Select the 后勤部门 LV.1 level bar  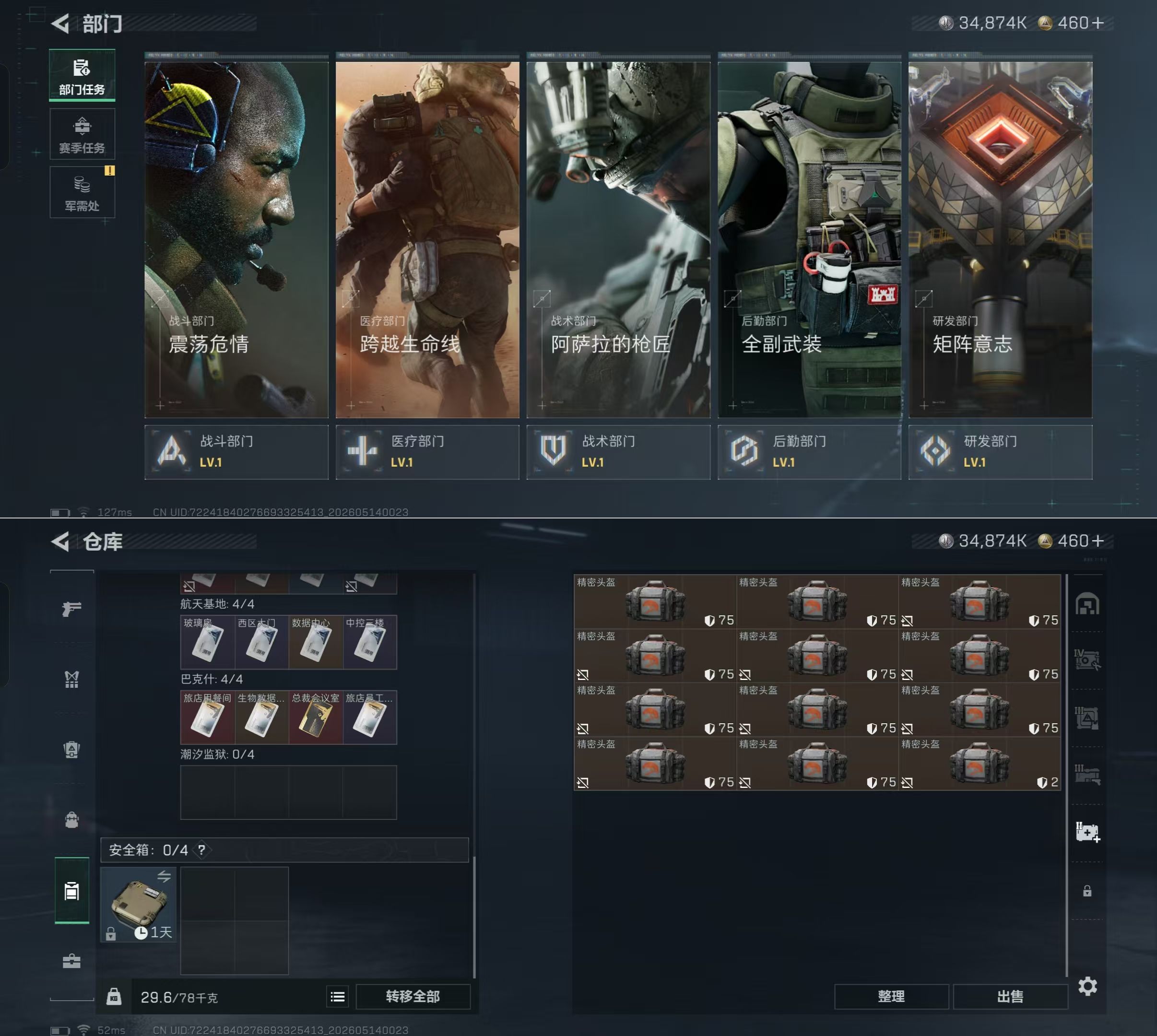(x=809, y=452)
